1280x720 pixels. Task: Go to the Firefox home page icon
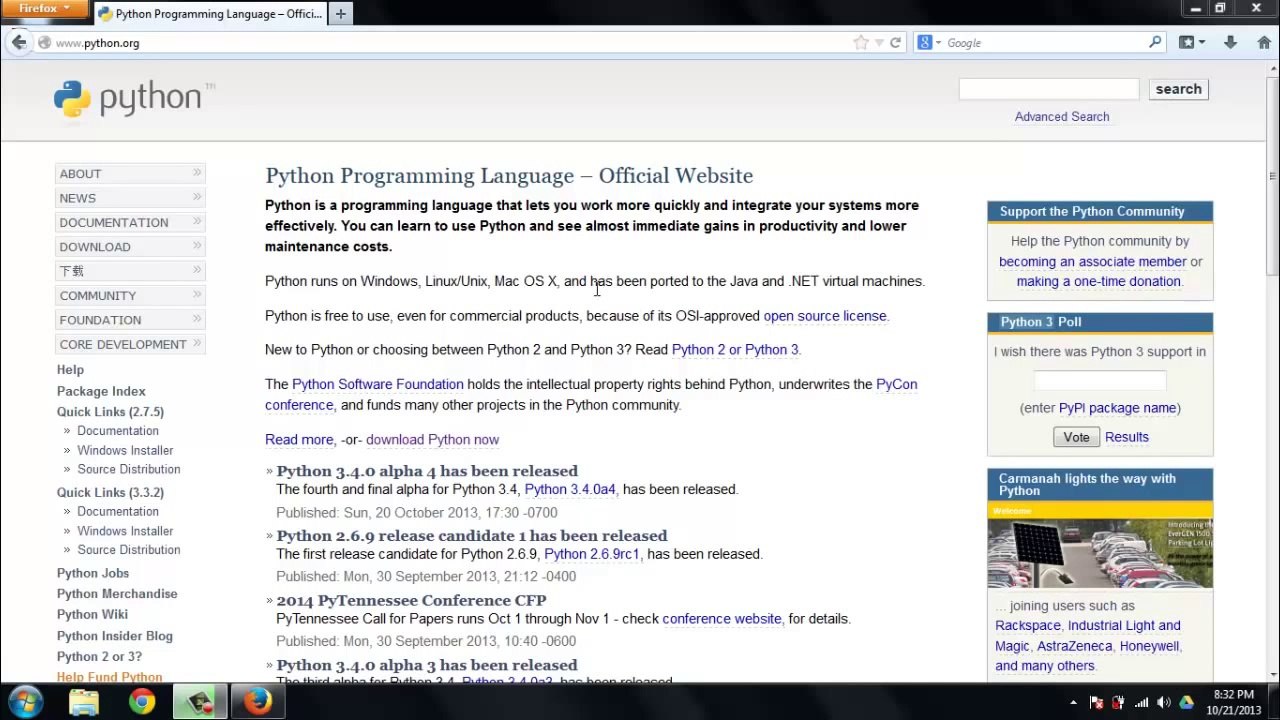click(x=1264, y=42)
